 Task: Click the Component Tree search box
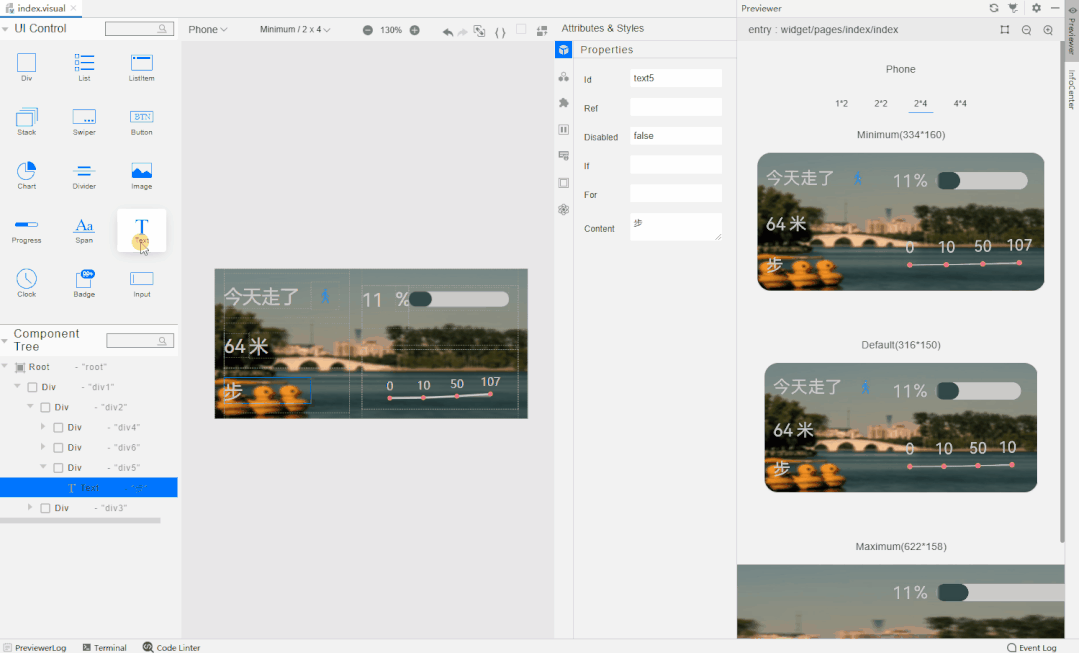point(140,341)
